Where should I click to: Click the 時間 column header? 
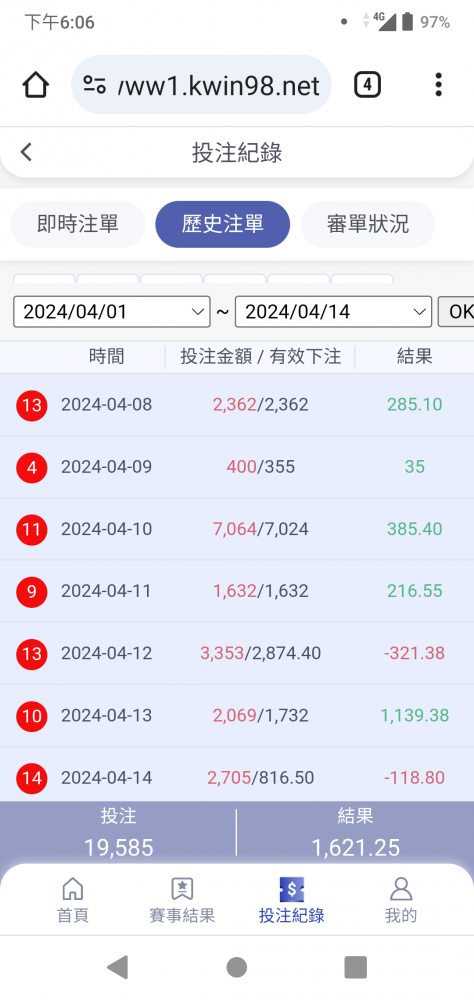pos(107,357)
